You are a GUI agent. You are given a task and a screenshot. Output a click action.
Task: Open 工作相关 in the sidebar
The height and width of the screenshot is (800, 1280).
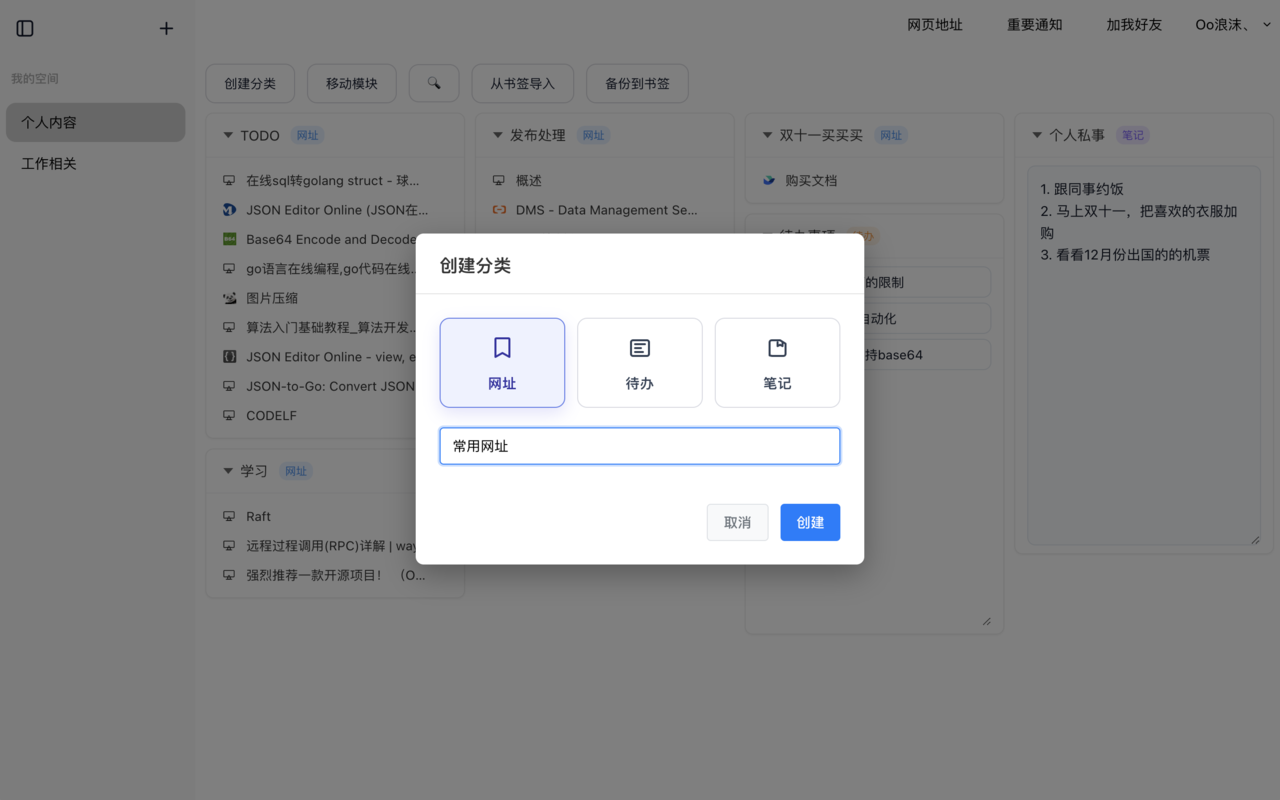click(96, 163)
